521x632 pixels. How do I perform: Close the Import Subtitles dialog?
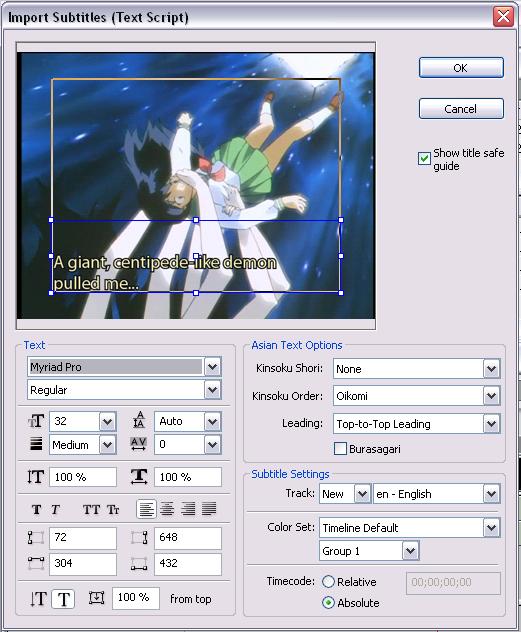[503, 17]
